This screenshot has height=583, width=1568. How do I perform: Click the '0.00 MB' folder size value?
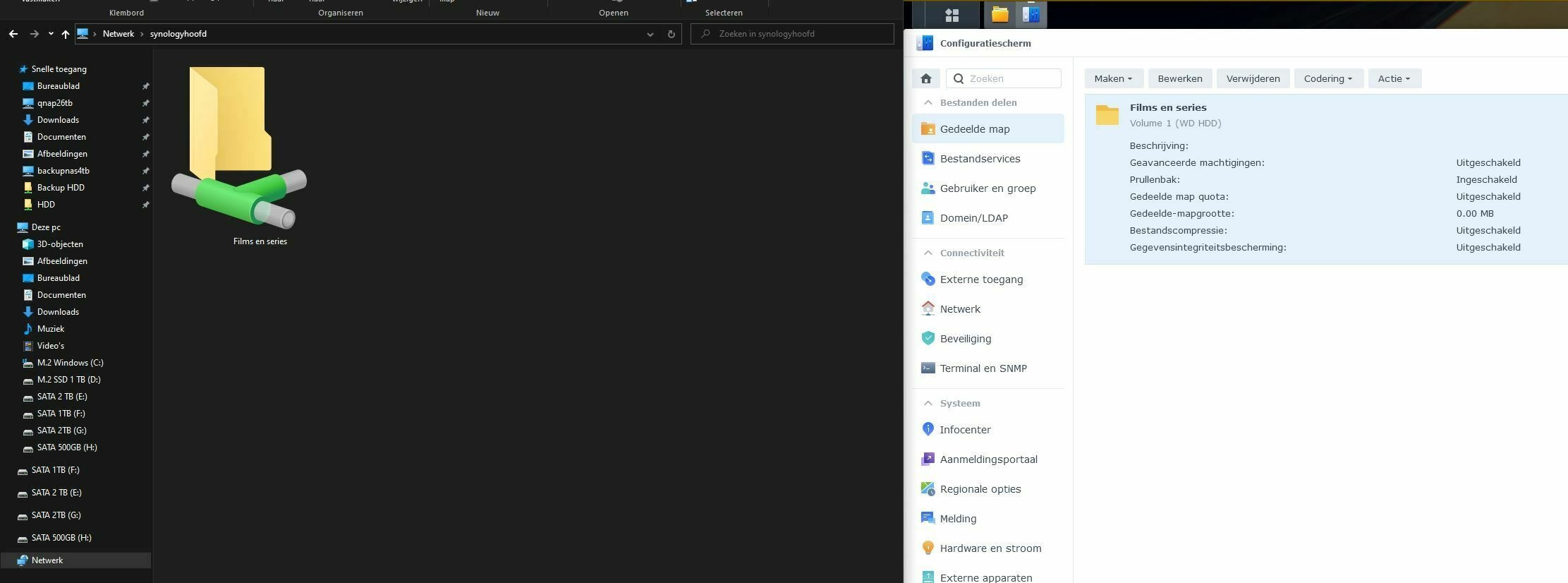click(1475, 214)
